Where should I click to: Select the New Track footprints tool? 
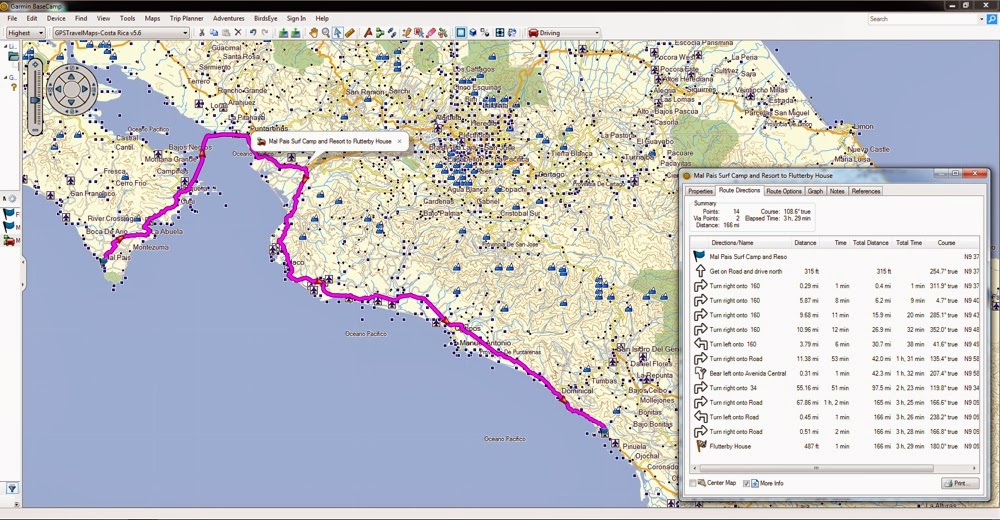coord(392,33)
